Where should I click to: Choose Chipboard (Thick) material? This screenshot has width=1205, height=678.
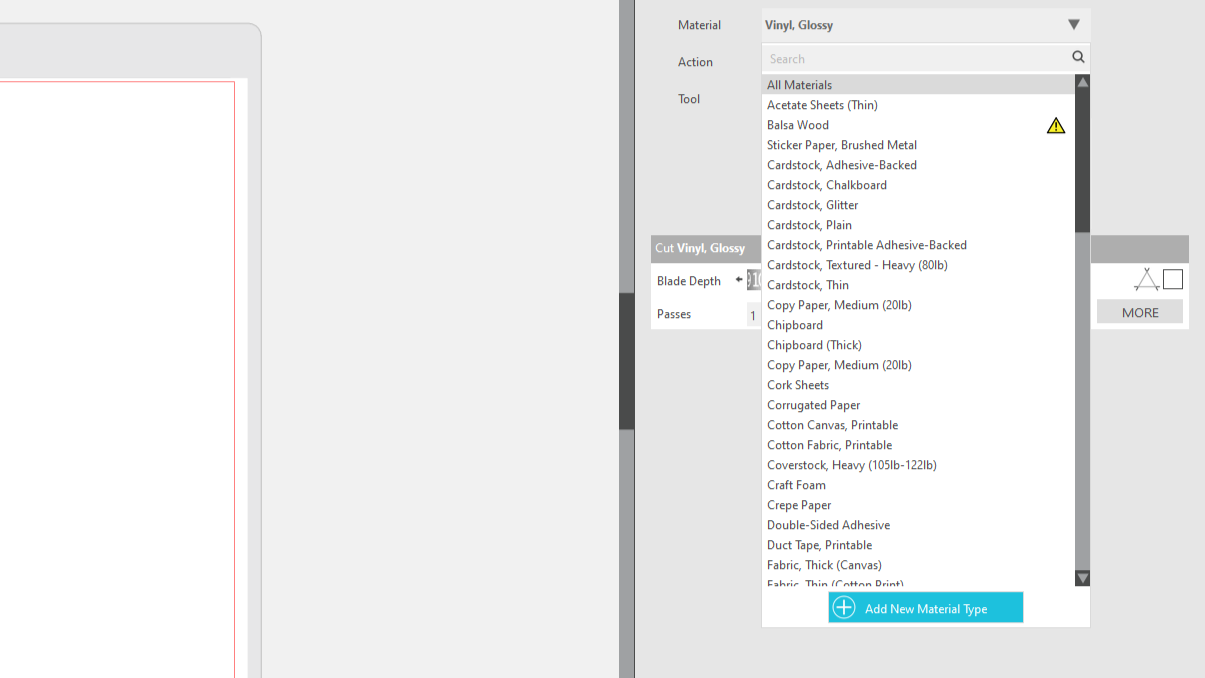(x=918, y=345)
